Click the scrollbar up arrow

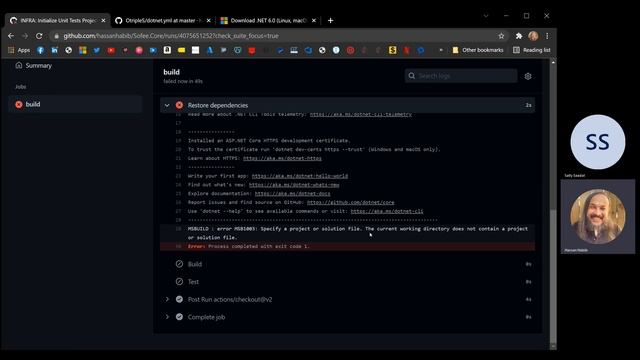[553, 62]
